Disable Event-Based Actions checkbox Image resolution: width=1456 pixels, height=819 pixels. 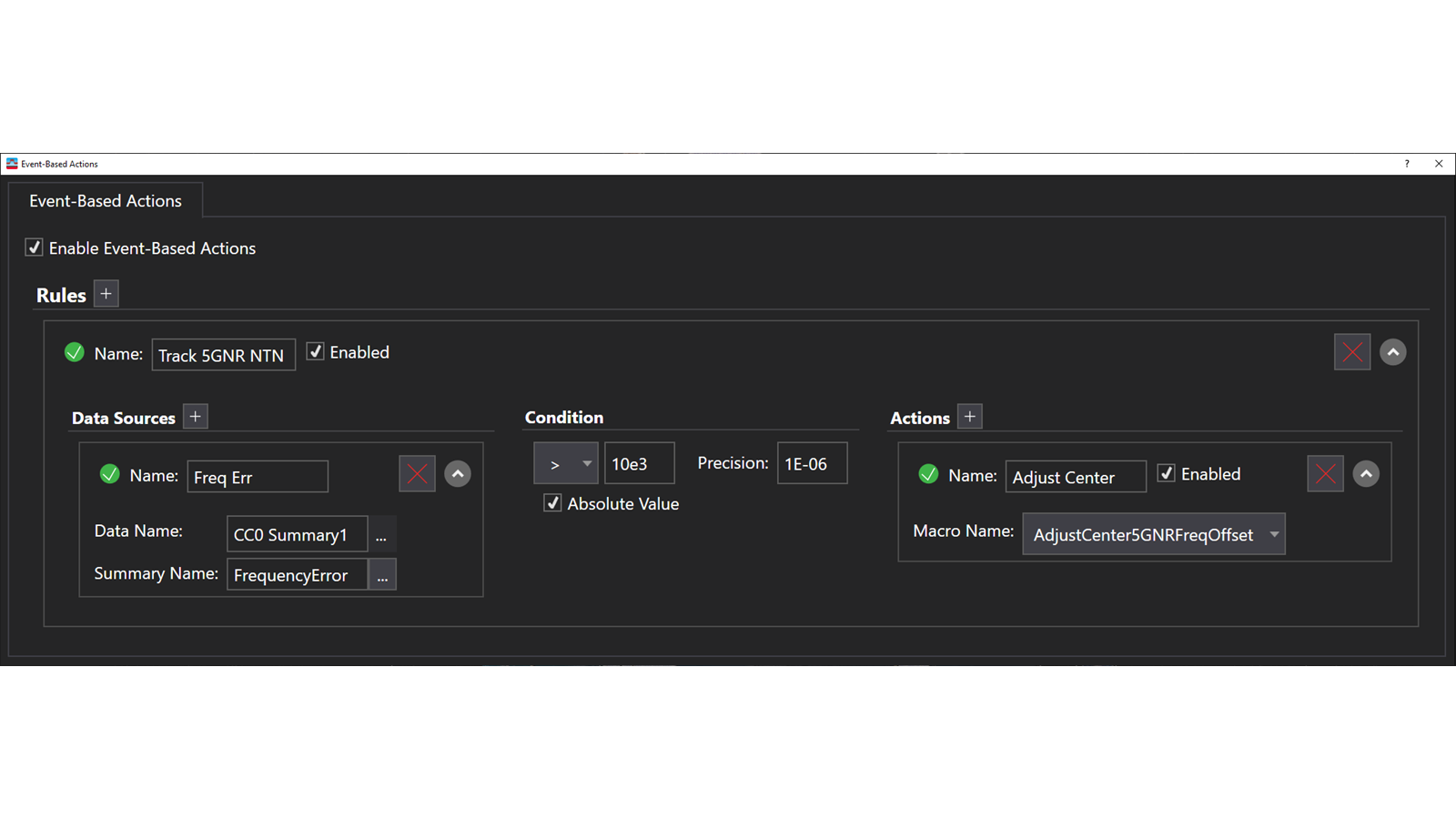point(34,248)
